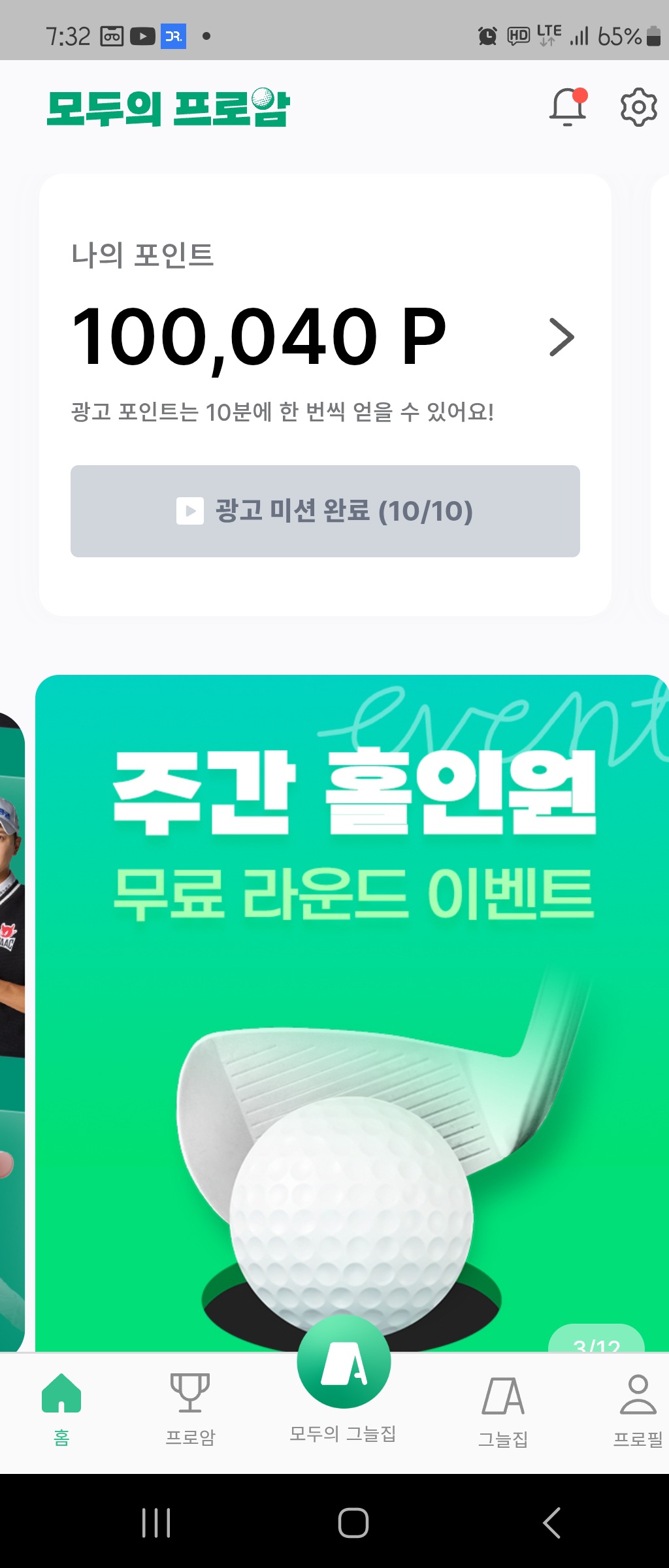This screenshot has height=1568, width=669.
Task: Open the notifications bell
Action: coord(568,106)
